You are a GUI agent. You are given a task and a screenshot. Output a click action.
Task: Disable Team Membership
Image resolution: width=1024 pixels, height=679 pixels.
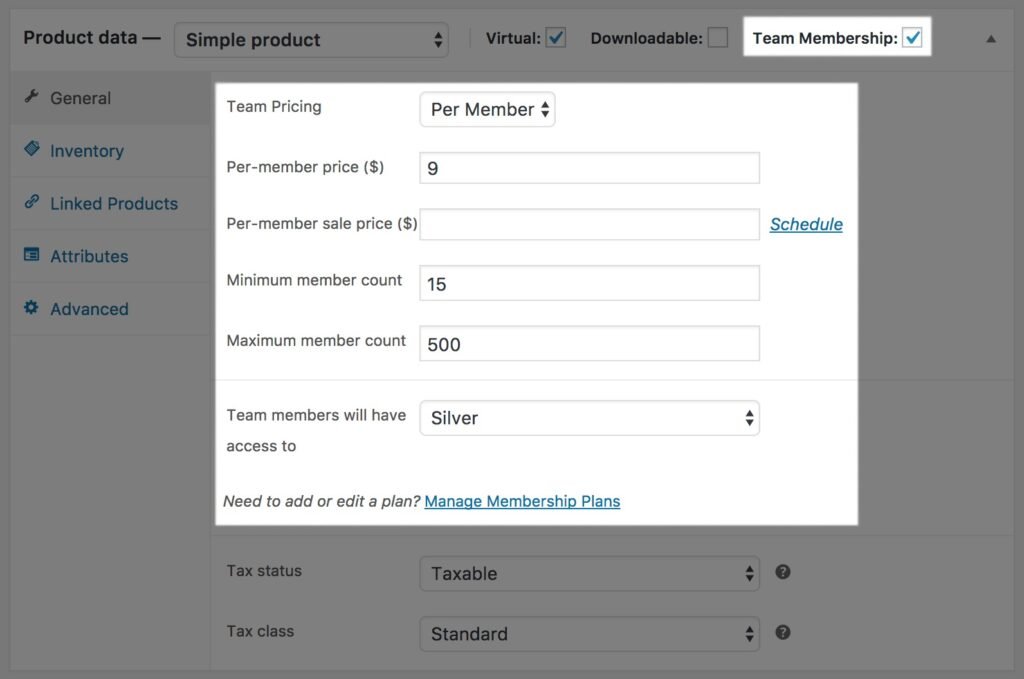(912, 36)
